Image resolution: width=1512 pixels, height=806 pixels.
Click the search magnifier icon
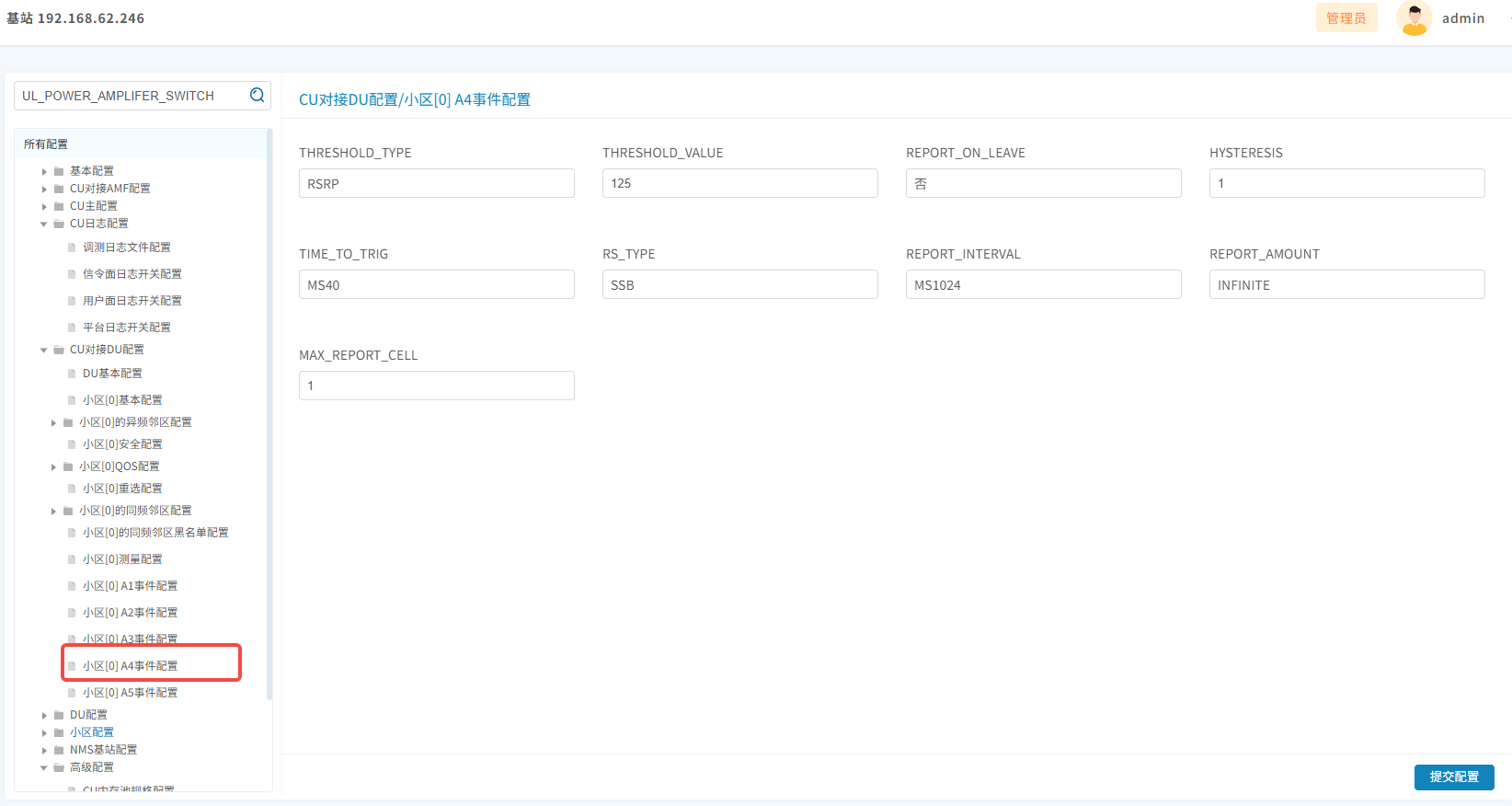[x=258, y=95]
